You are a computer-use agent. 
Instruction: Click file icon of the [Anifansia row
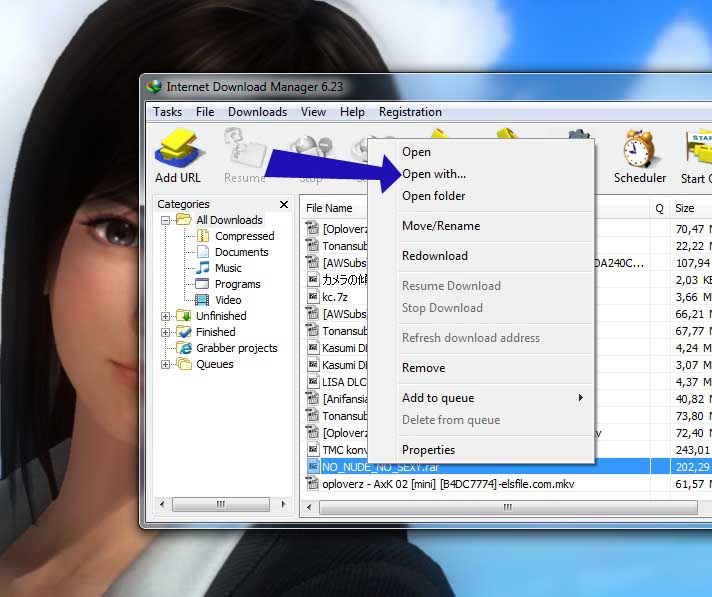click(x=312, y=399)
